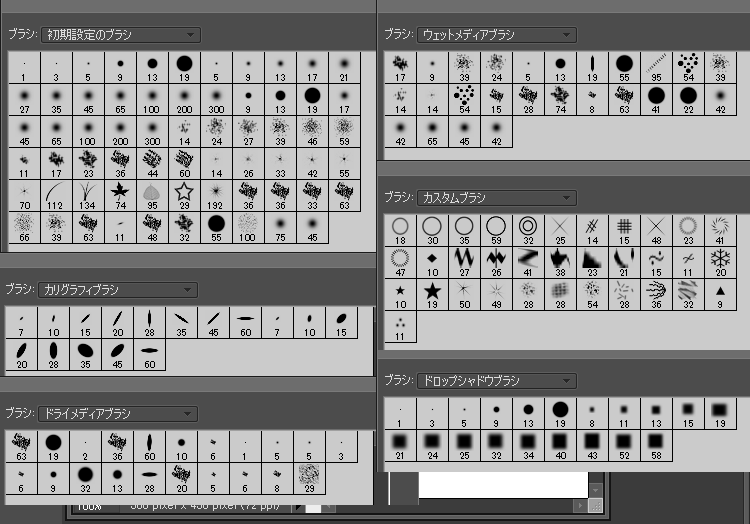Image resolution: width=750 pixels, height=524 pixels.
Task: Select the grass brush 134
Action: (x=88, y=196)
